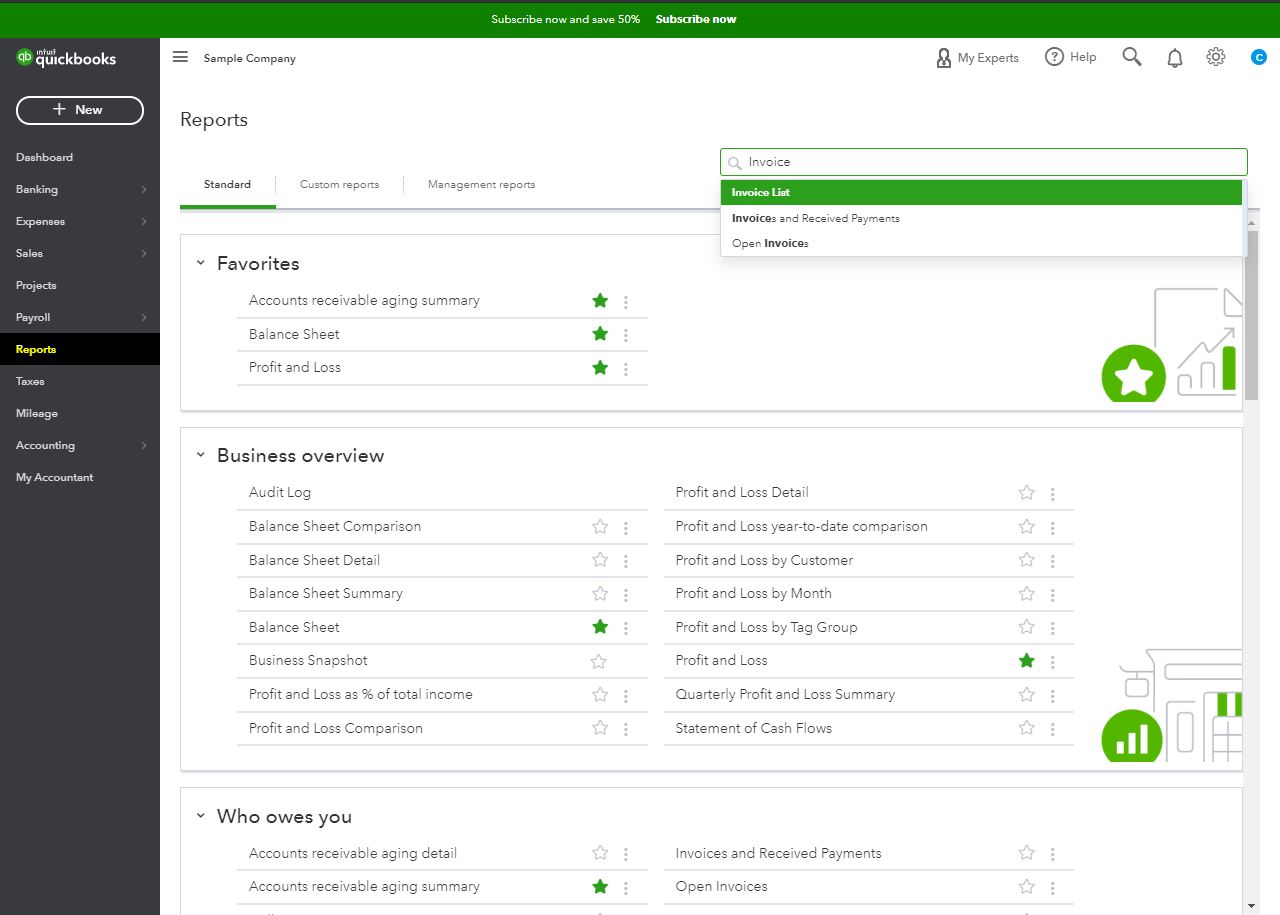Unfavorite Accounts receivable aging summary in Favorites
Image resolution: width=1280 pixels, height=915 pixels.
[600, 300]
